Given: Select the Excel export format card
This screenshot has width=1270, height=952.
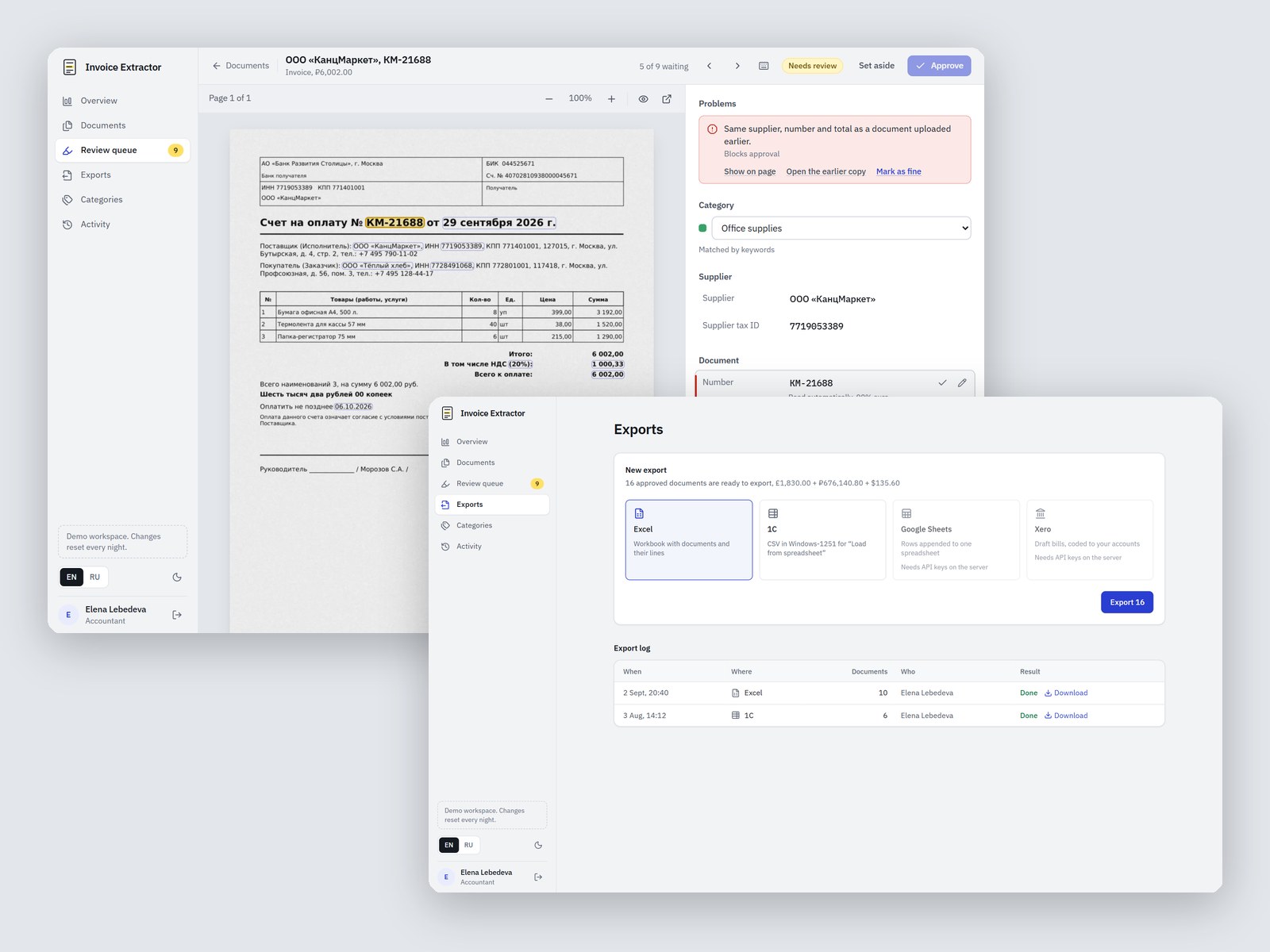Looking at the screenshot, I should [689, 539].
